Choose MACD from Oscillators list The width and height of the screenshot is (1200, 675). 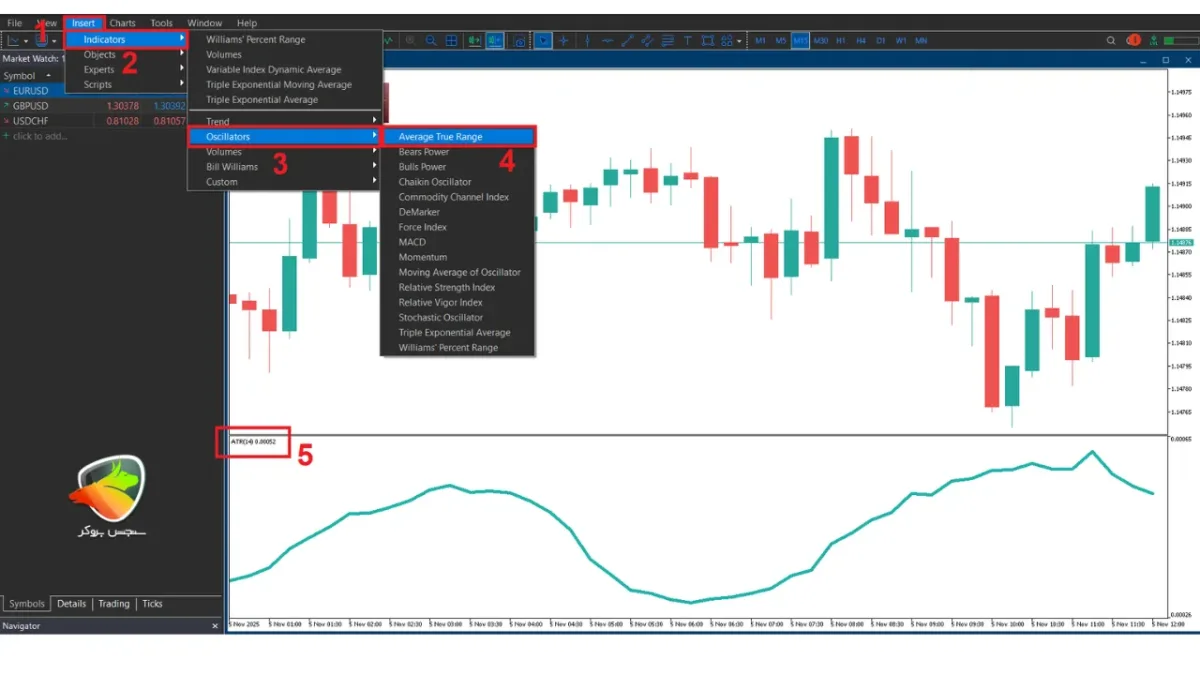coord(458,242)
